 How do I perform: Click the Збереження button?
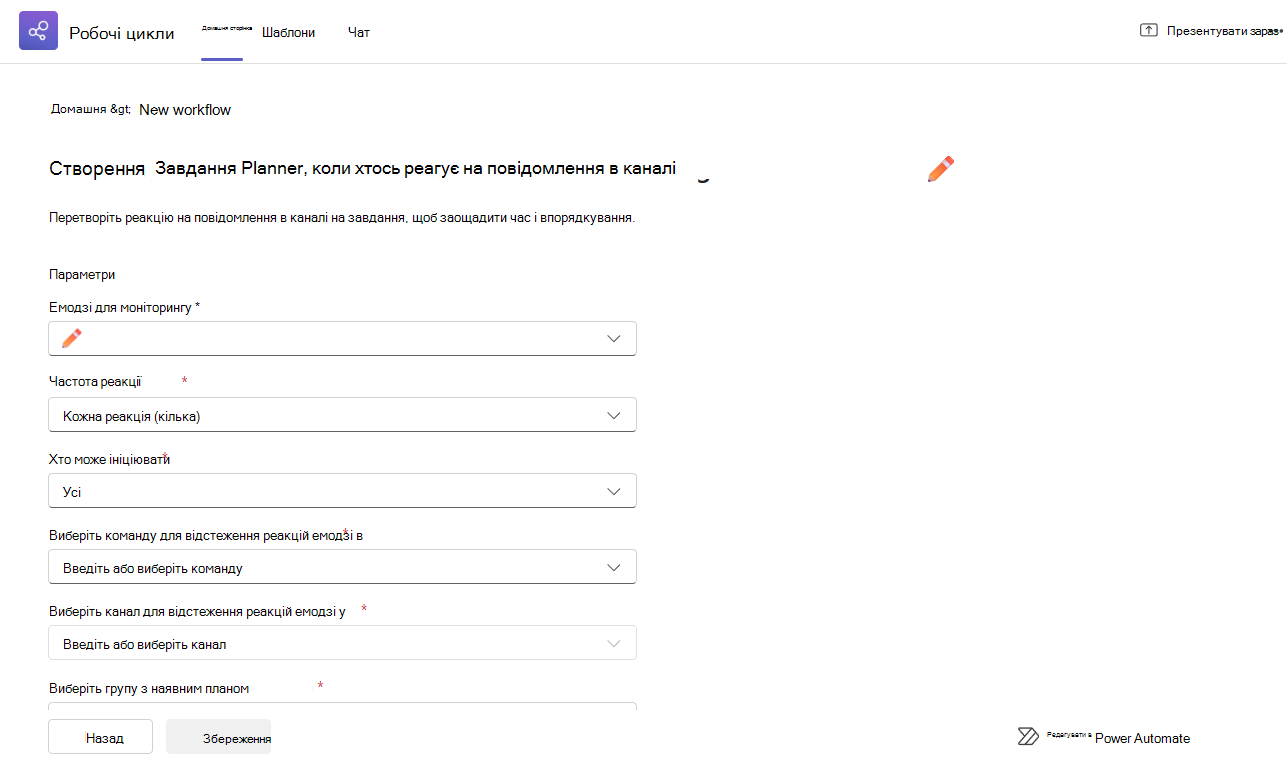[218, 737]
